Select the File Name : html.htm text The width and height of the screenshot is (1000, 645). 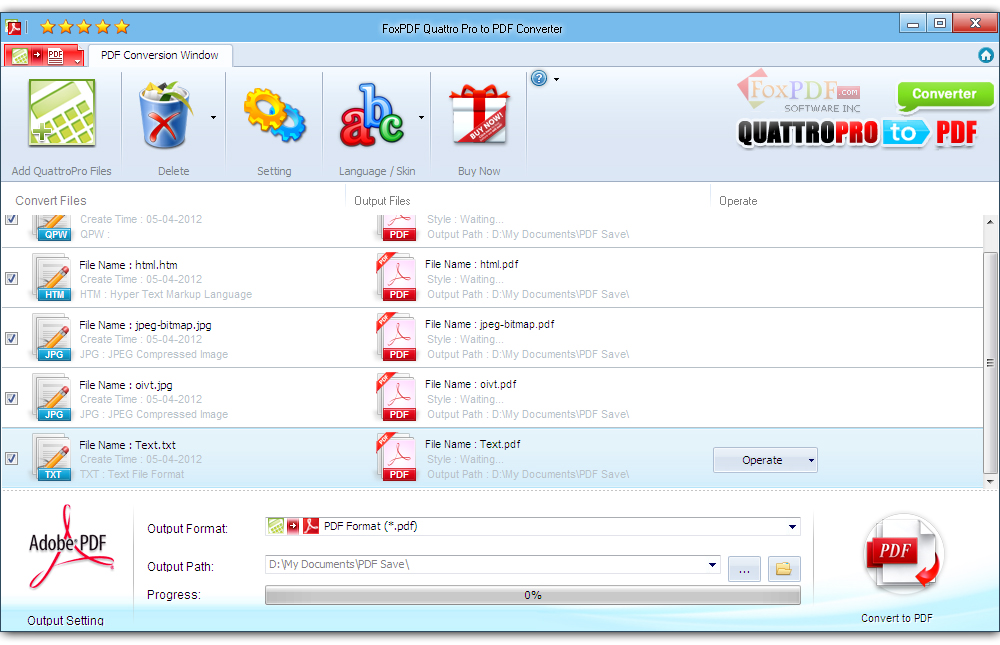click(x=128, y=265)
